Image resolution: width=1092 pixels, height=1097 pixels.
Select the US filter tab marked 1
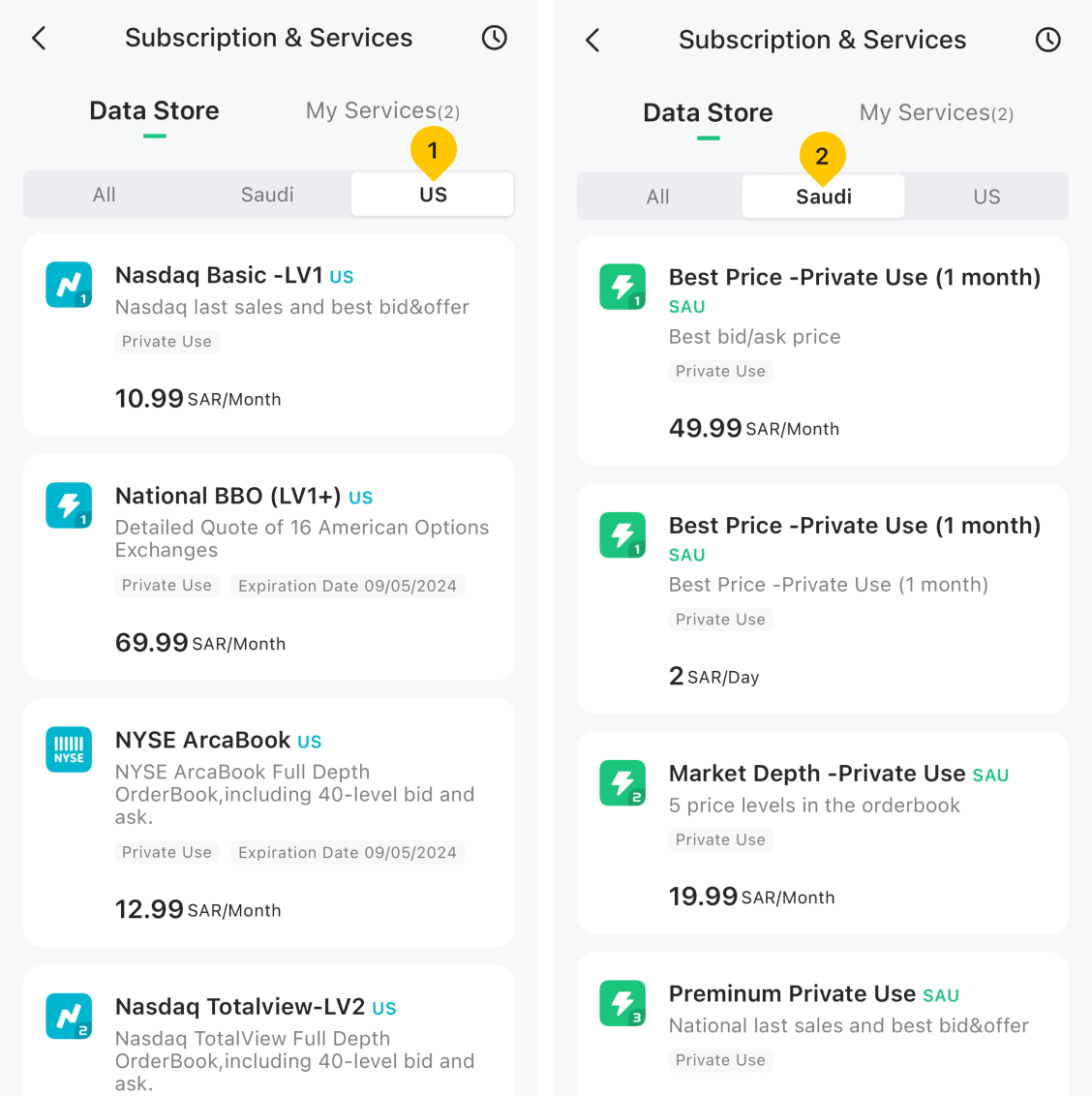(433, 195)
